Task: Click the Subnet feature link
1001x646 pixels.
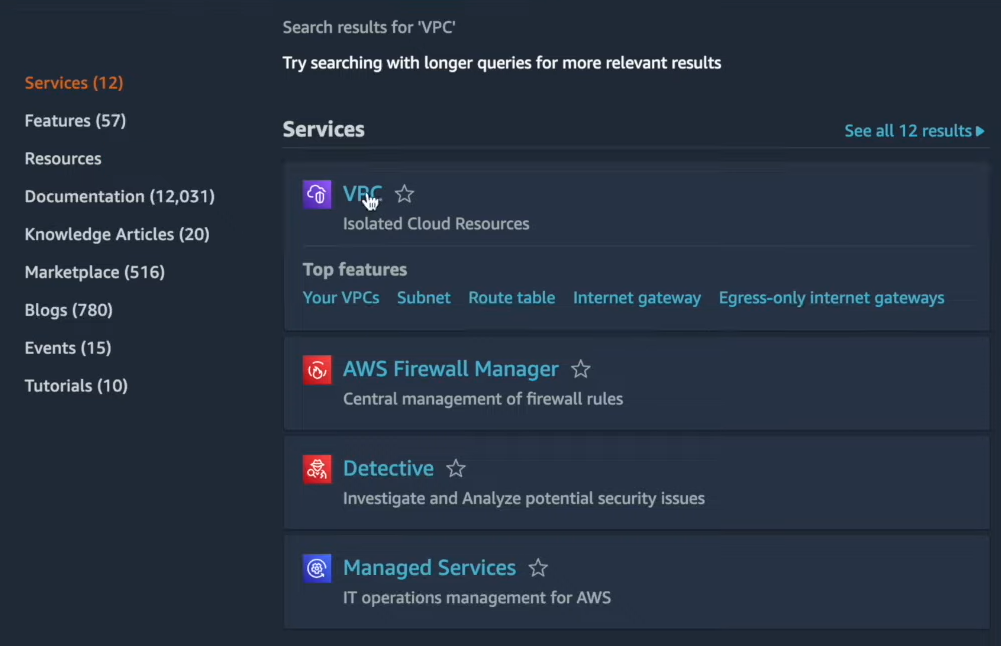Action: (x=423, y=297)
